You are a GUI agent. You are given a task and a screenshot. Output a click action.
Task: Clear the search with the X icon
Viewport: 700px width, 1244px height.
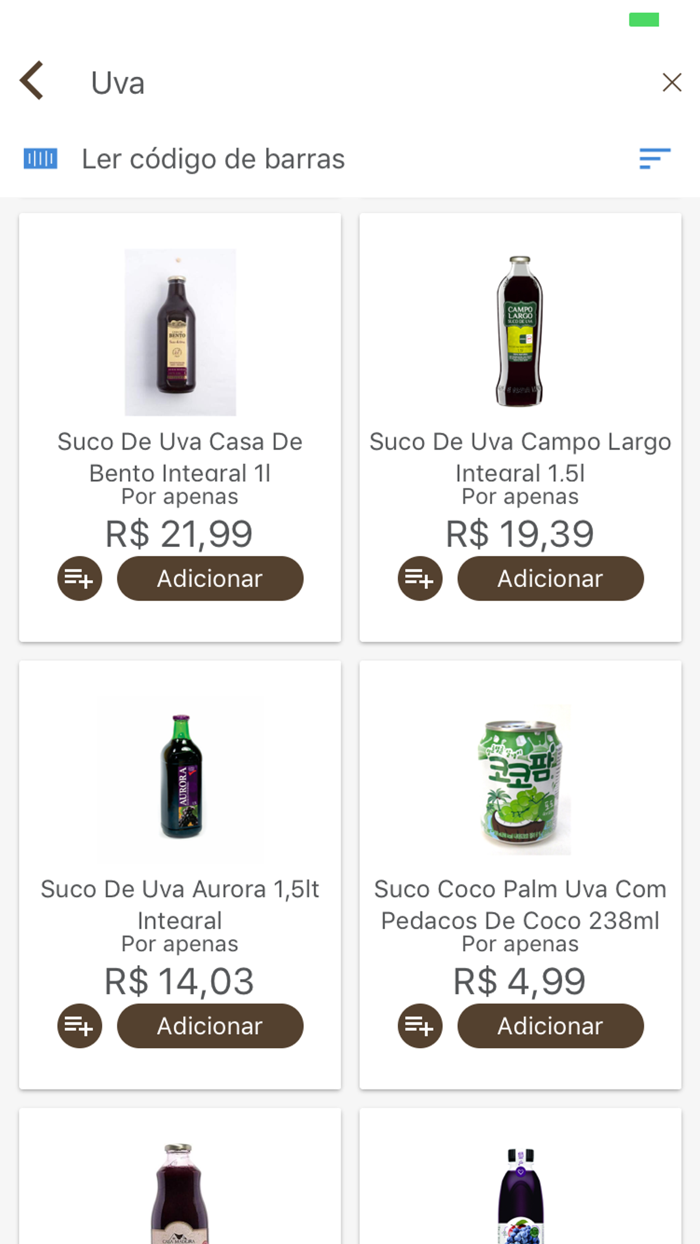672,81
